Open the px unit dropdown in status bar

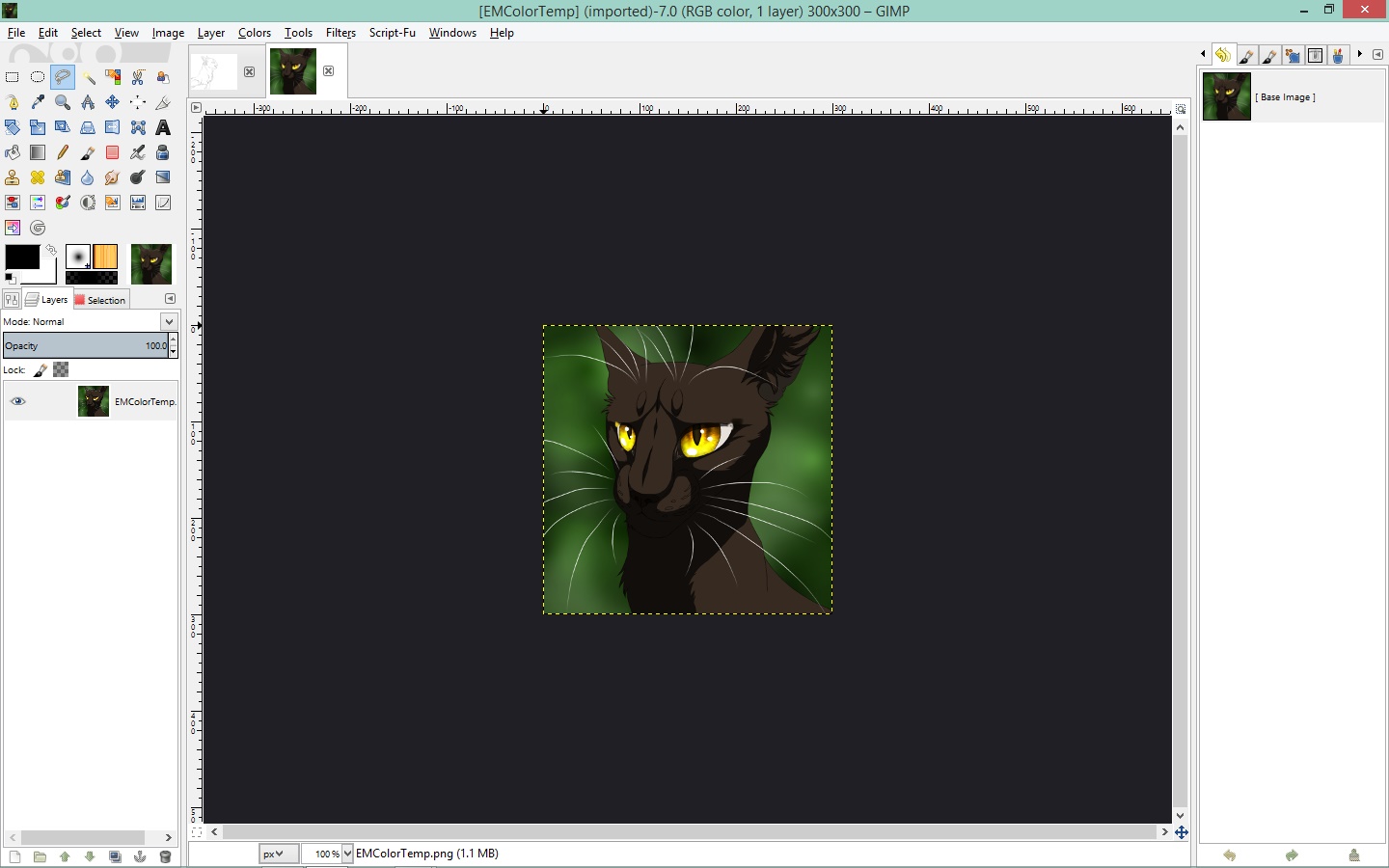pyautogui.click(x=279, y=854)
